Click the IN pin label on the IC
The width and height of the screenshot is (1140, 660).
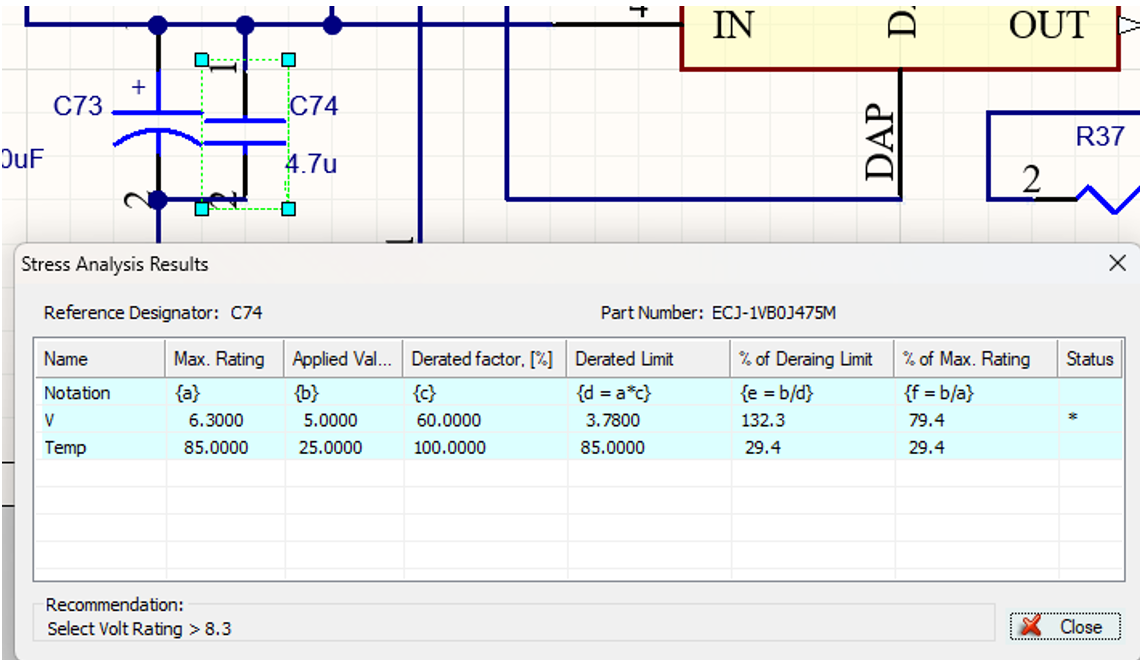[x=733, y=25]
